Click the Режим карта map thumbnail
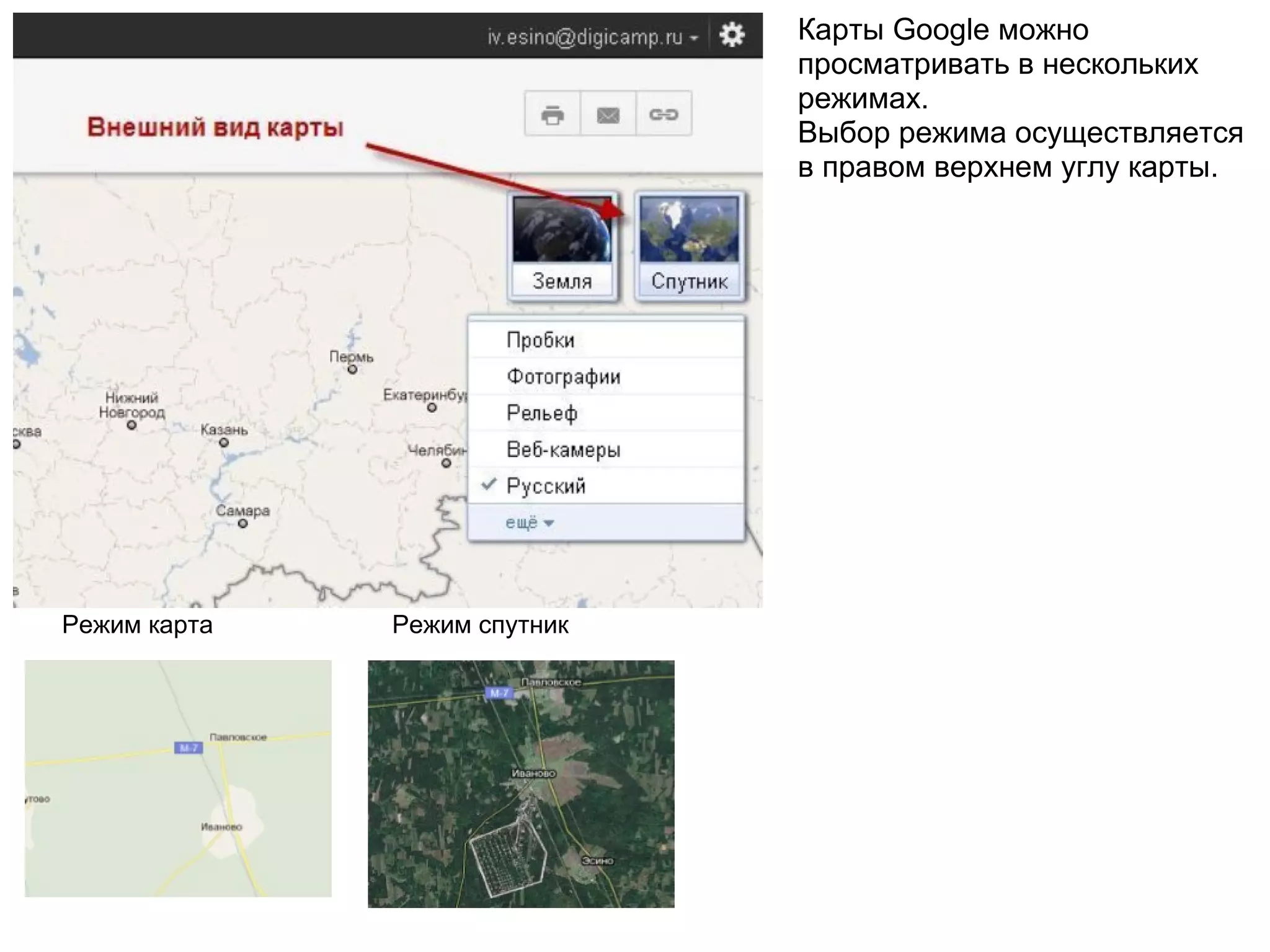Image resolution: width=1270 pixels, height=952 pixels. [178, 778]
